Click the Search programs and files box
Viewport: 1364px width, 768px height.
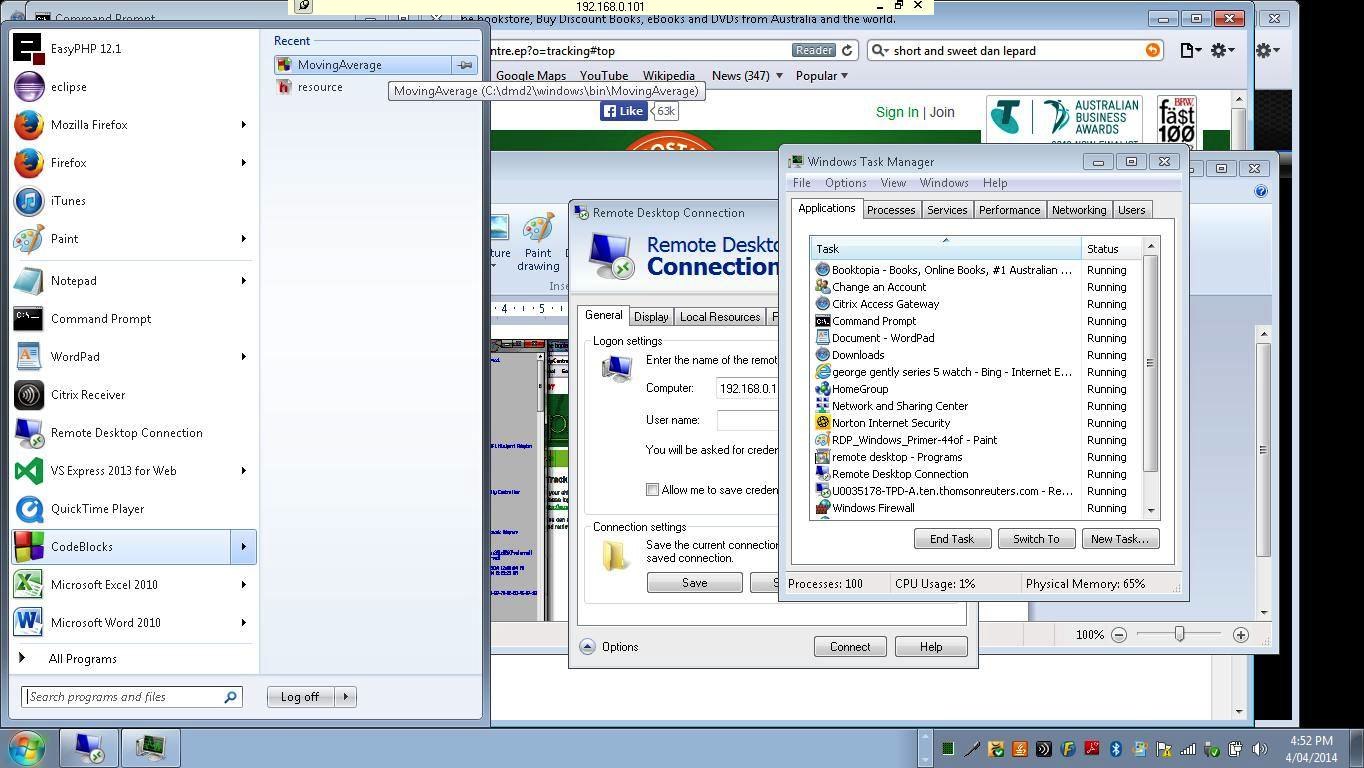tap(131, 697)
